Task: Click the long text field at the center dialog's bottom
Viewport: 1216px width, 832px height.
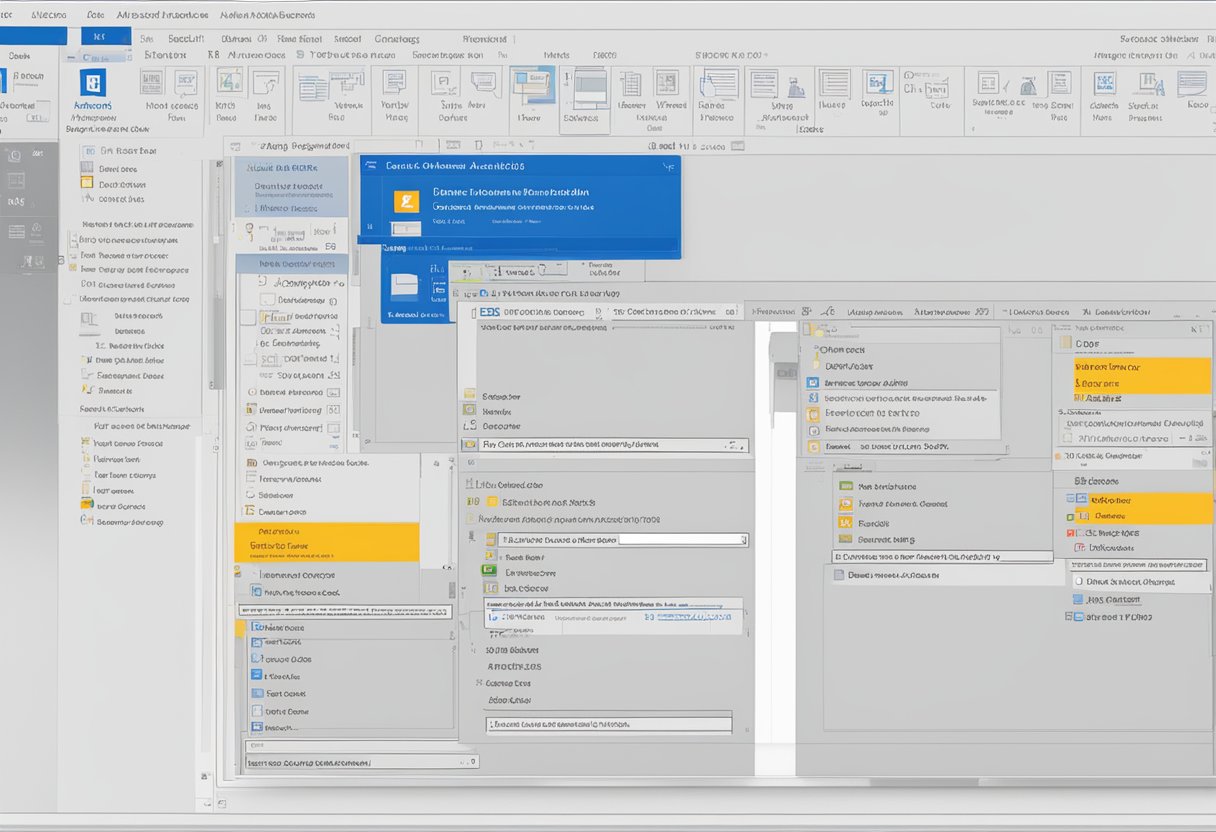Action: tap(608, 723)
